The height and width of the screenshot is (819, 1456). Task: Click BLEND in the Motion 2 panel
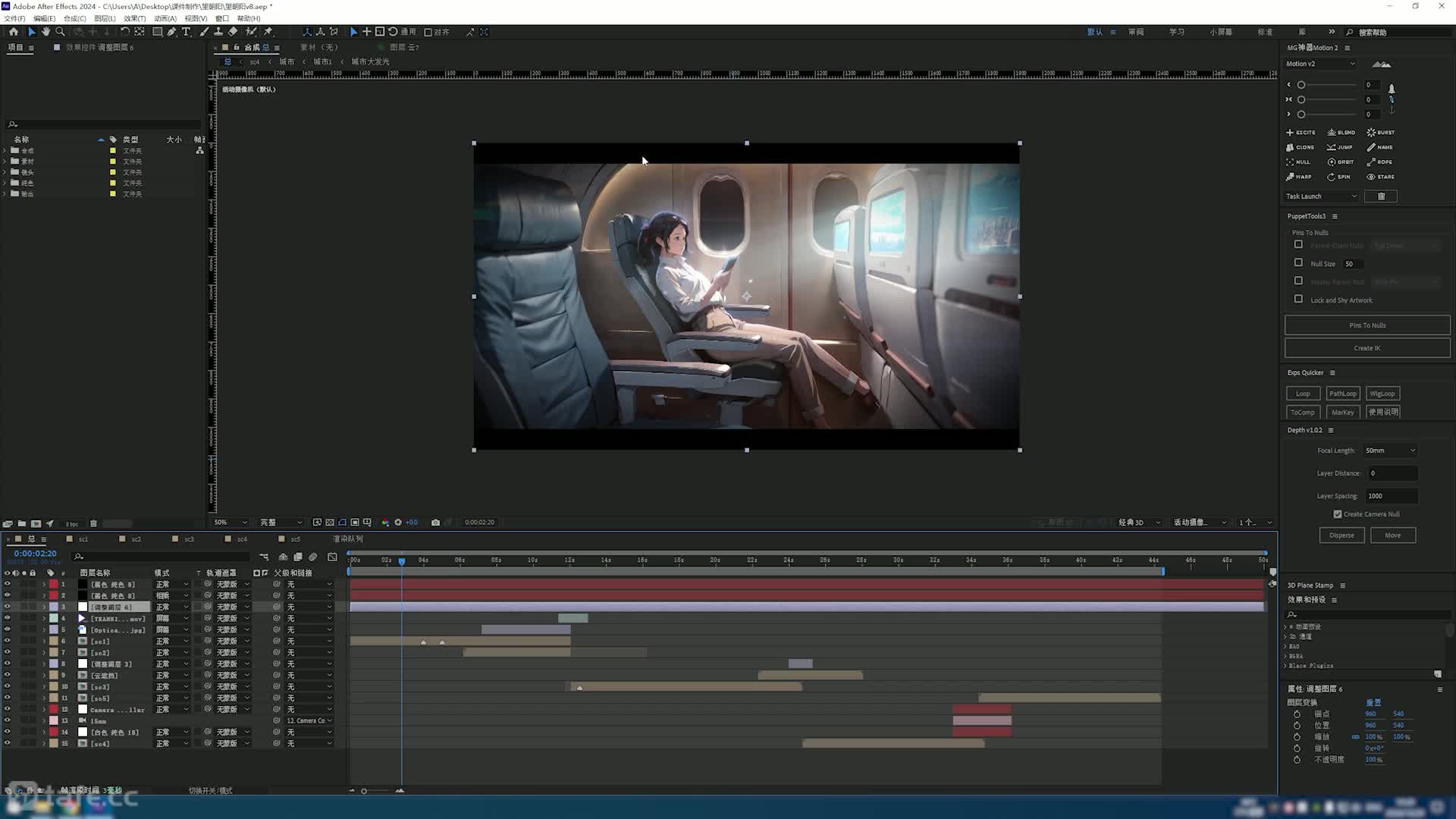coord(1341,132)
